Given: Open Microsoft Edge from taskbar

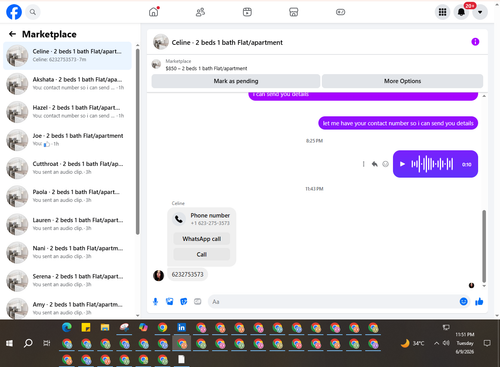Looking at the screenshot, I should (67, 328).
